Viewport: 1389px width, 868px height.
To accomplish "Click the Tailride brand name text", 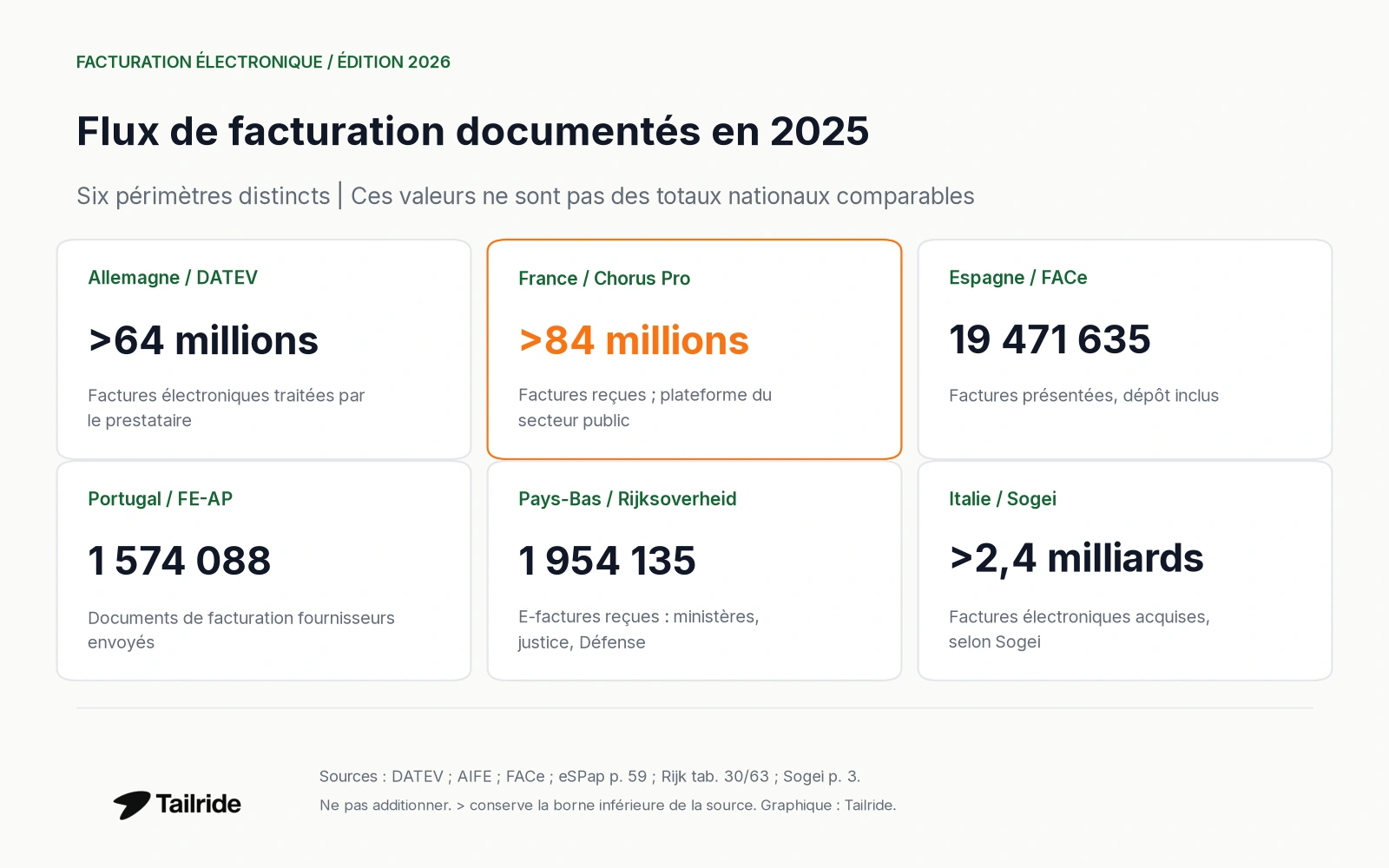I will click(x=199, y=804).
